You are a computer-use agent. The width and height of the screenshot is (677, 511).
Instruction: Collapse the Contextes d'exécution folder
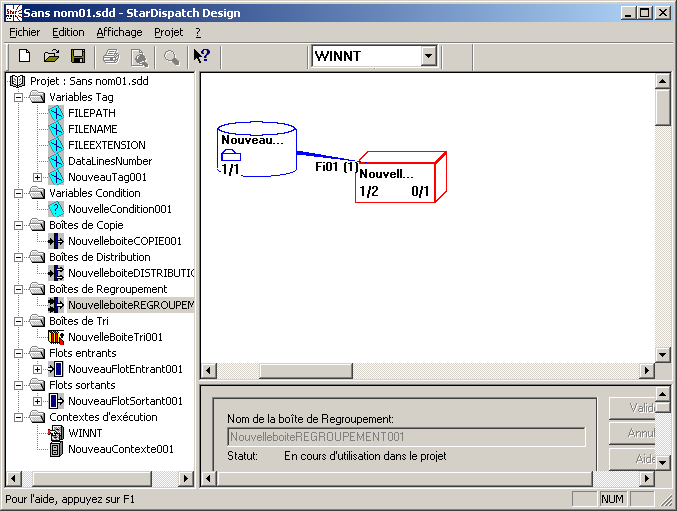(x=19, y=417)
